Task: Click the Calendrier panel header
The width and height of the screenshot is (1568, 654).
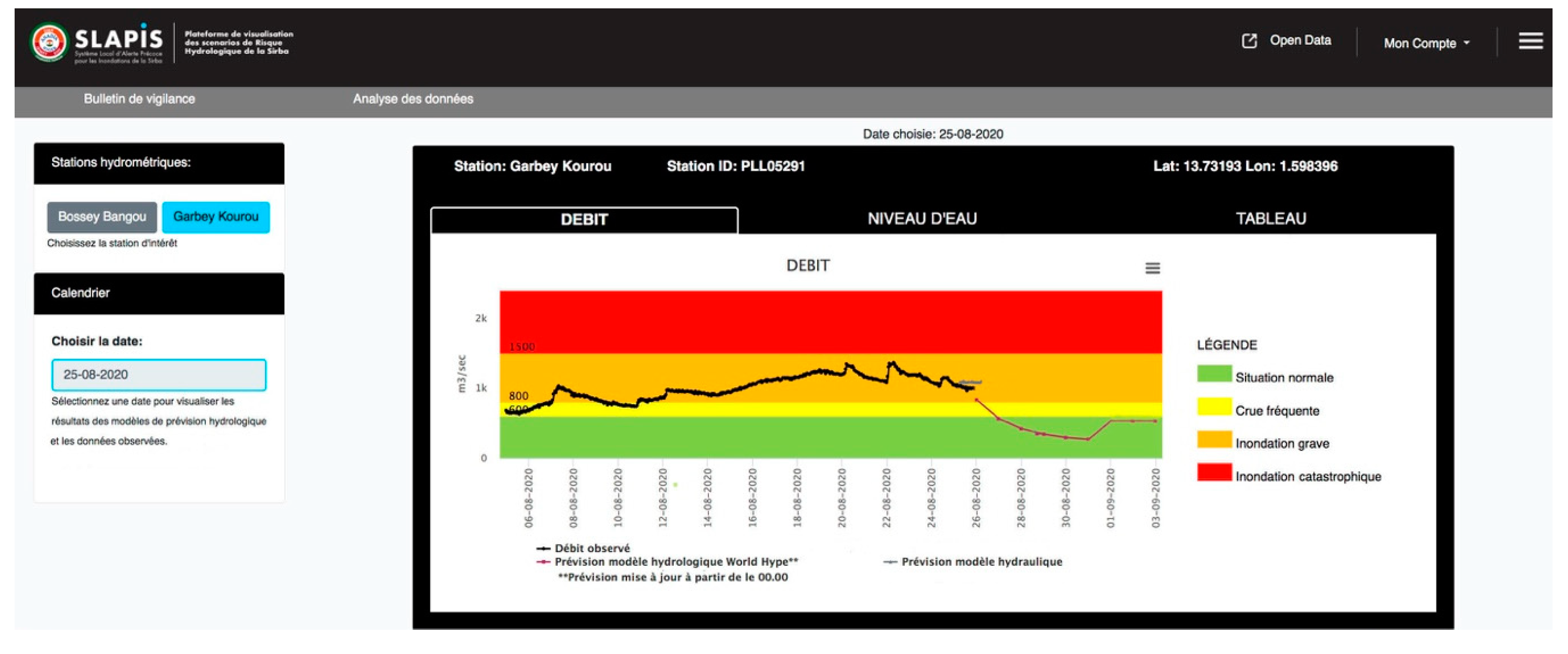Action: 159,293
